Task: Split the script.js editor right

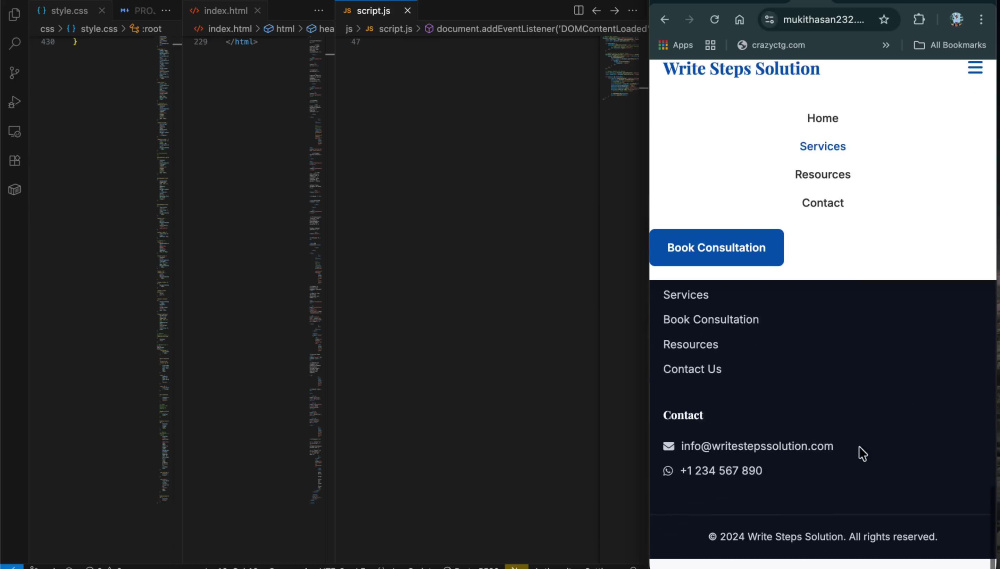Action: (x=578, y=10)
